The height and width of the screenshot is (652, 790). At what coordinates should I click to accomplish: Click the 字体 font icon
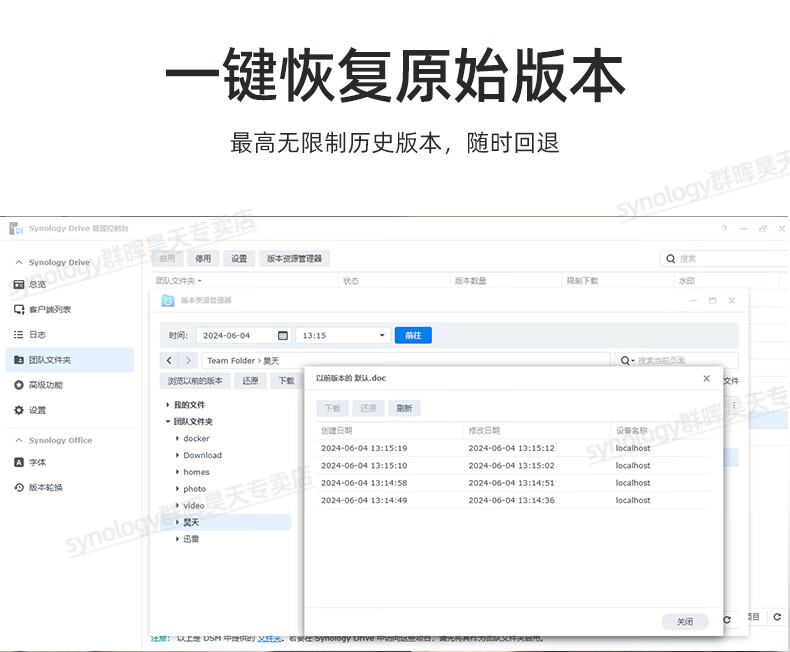(19, 462)
